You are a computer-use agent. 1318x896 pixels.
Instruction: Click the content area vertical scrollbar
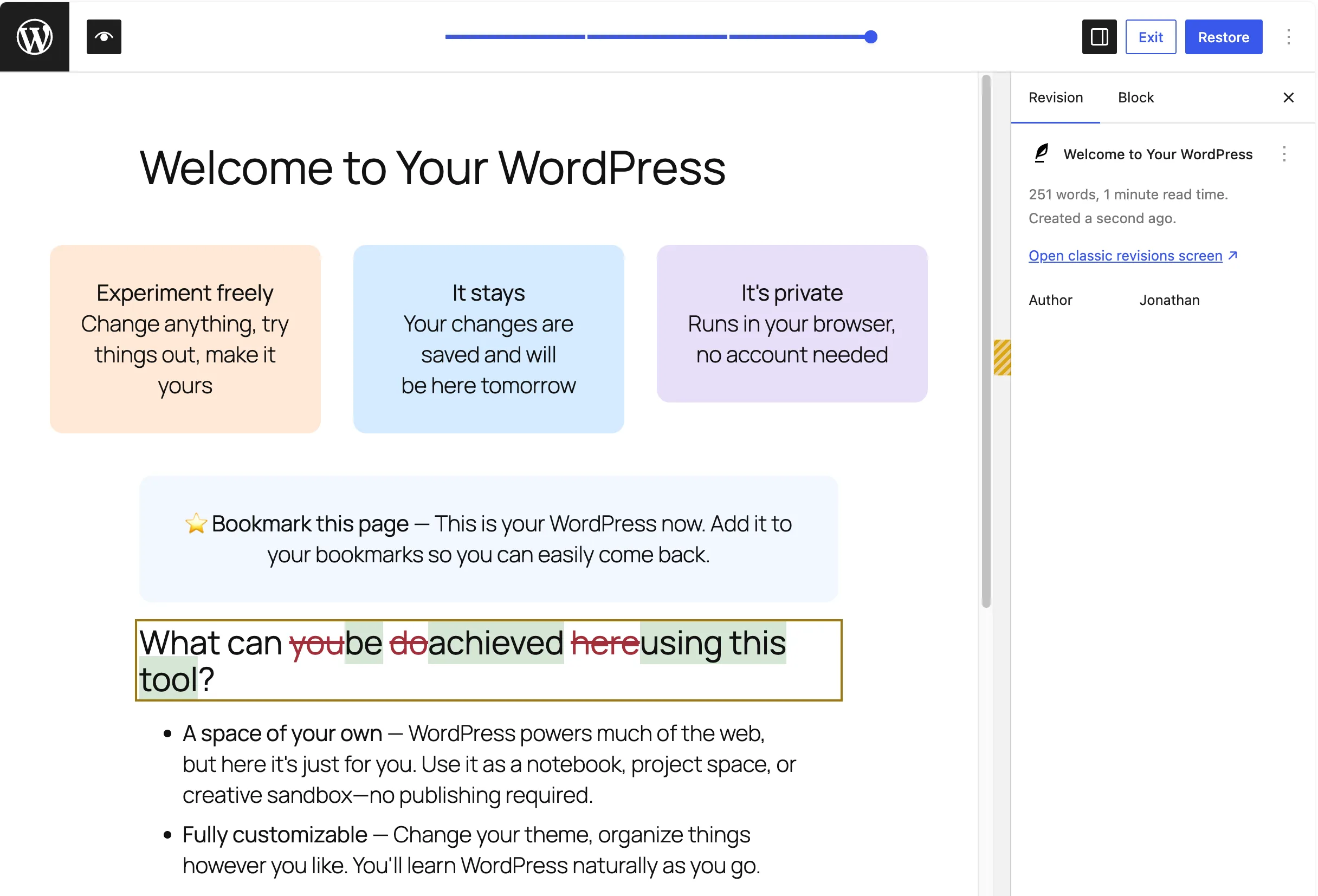(x=986, y=341)
